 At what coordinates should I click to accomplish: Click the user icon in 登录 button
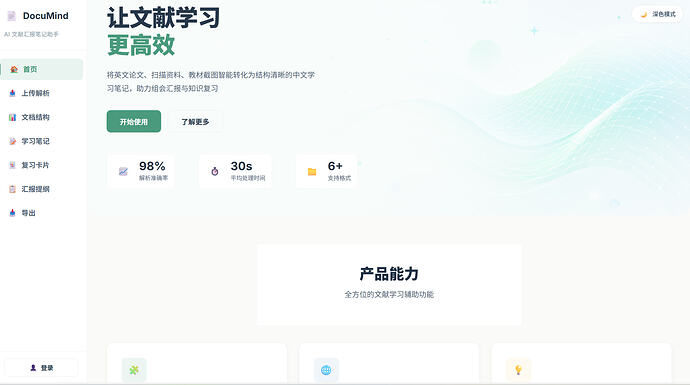33,368
